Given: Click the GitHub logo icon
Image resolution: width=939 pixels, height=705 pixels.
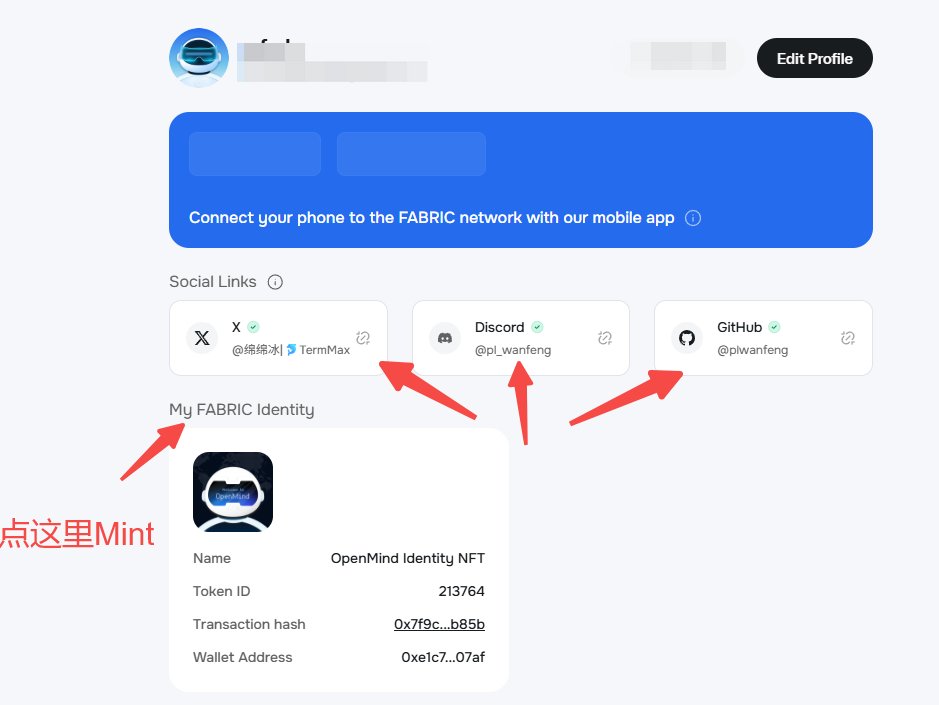Looking at the screenshot, I should pyautogui.click(x=687, y=338).
